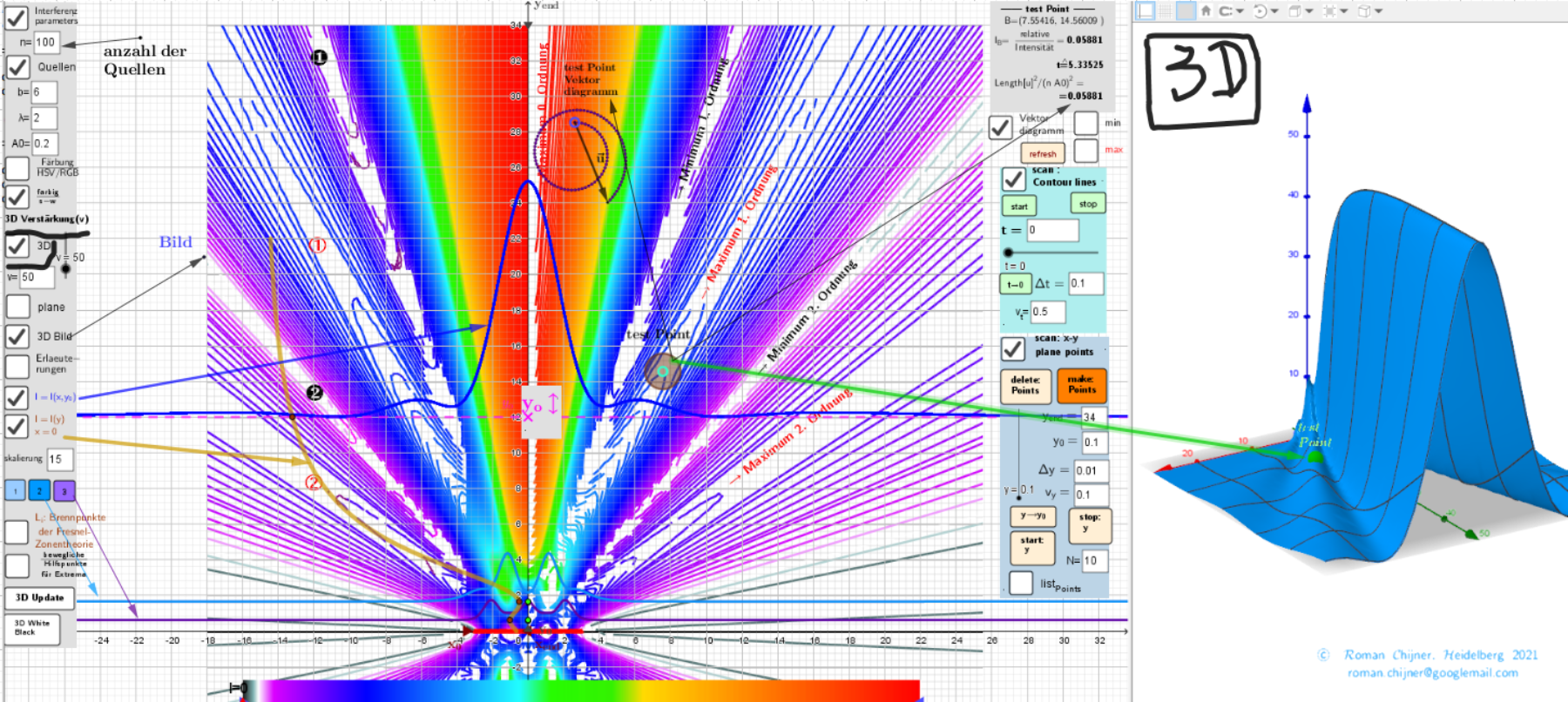Image resolution: width=1568 pixels, height=702 pixels.
Task: Toggle the 3D checkbox
Action: click(17, 246)
